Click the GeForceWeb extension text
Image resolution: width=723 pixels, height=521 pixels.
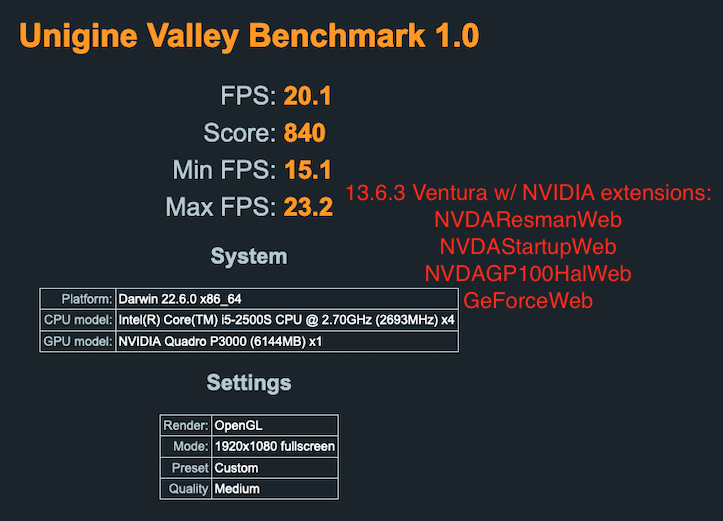point(527,300)
